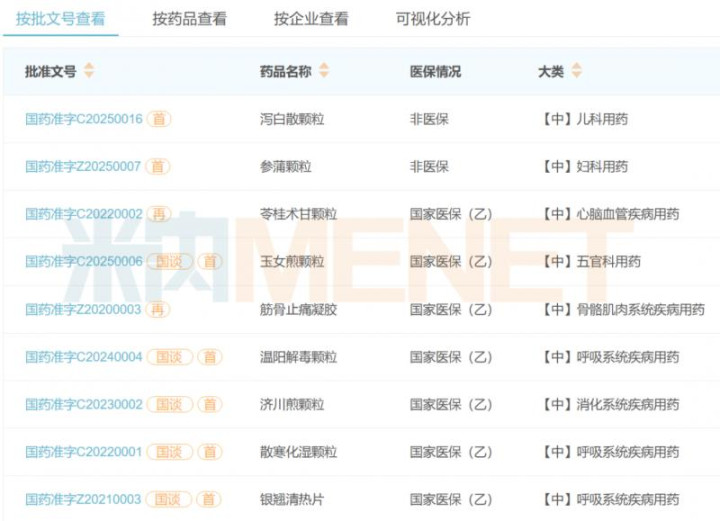Click 再 badge next to C20220002
720x521 pixels.
tap(159, 214)
